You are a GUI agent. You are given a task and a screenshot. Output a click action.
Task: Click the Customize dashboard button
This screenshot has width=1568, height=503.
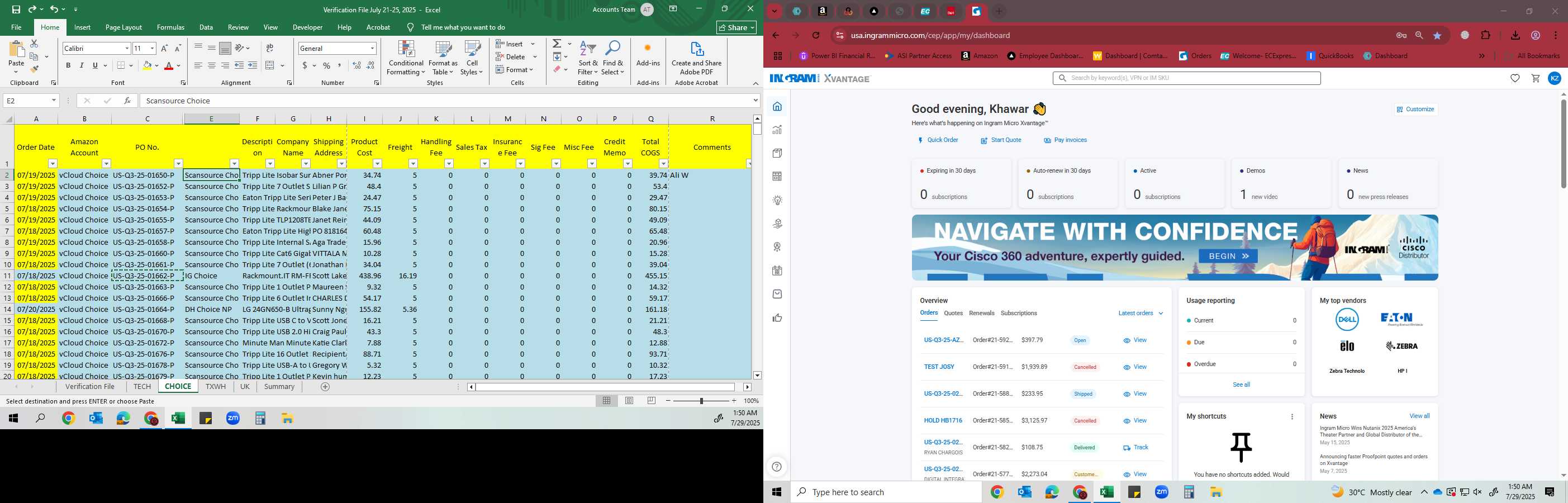point(1416,110)
